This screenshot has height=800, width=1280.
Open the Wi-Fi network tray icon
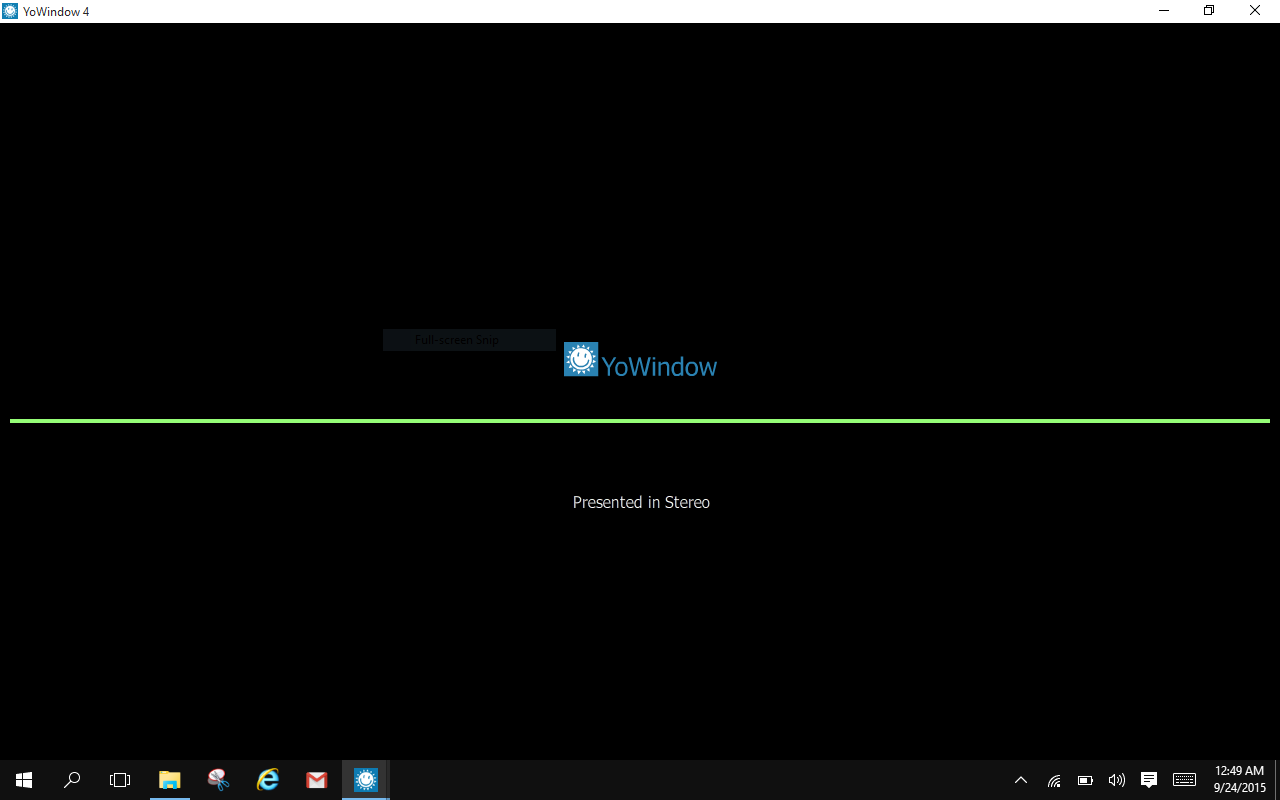[x=1054, y=780]
